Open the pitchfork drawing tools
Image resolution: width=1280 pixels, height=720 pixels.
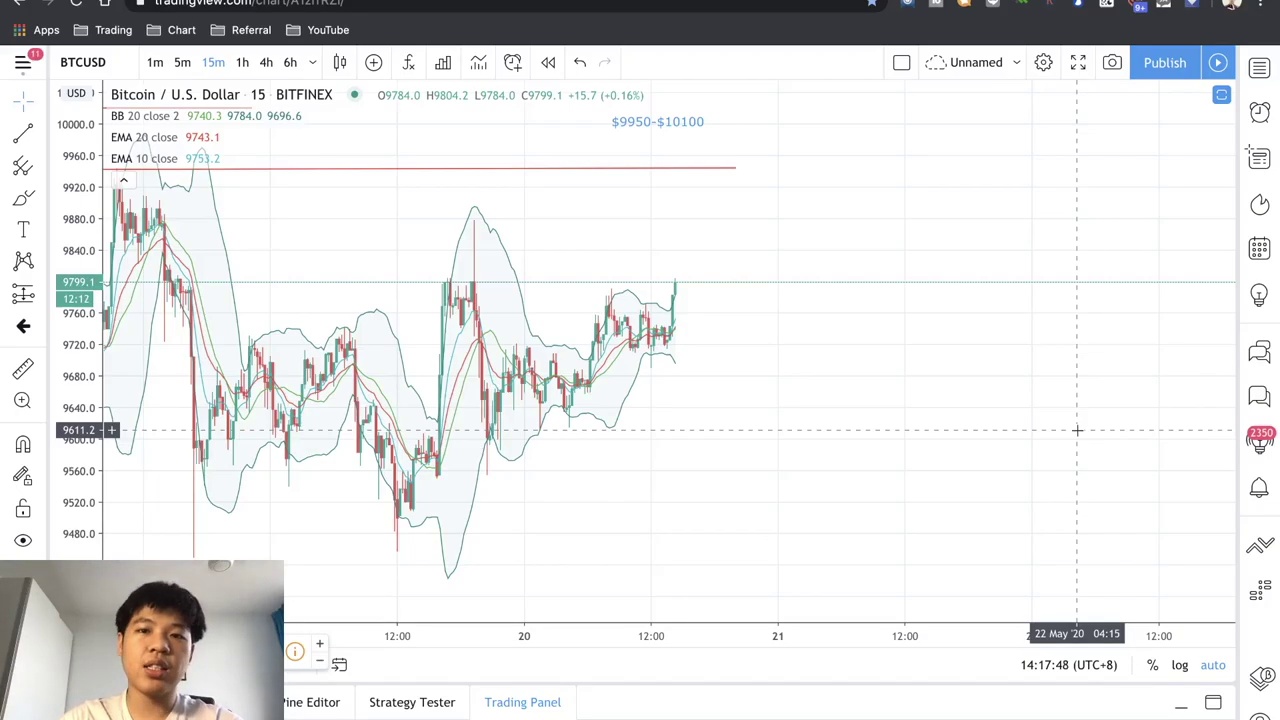23,165
